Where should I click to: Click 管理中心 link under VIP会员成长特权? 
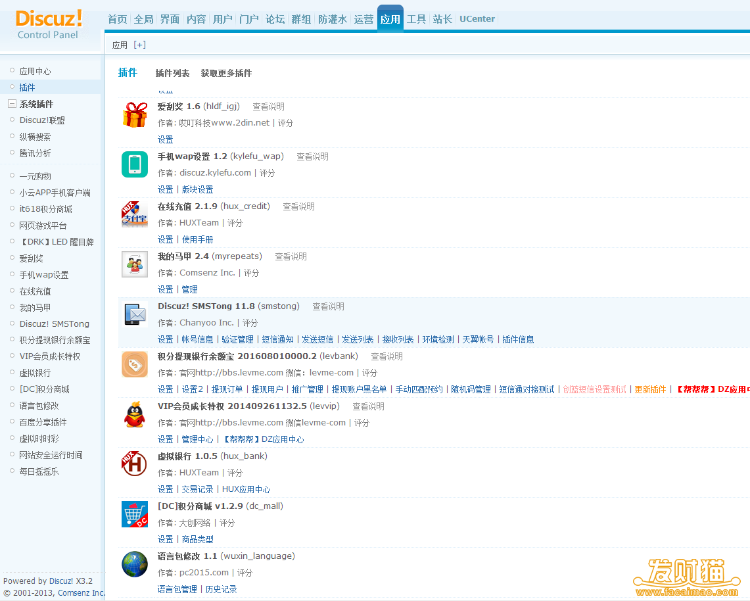(198, 439)
